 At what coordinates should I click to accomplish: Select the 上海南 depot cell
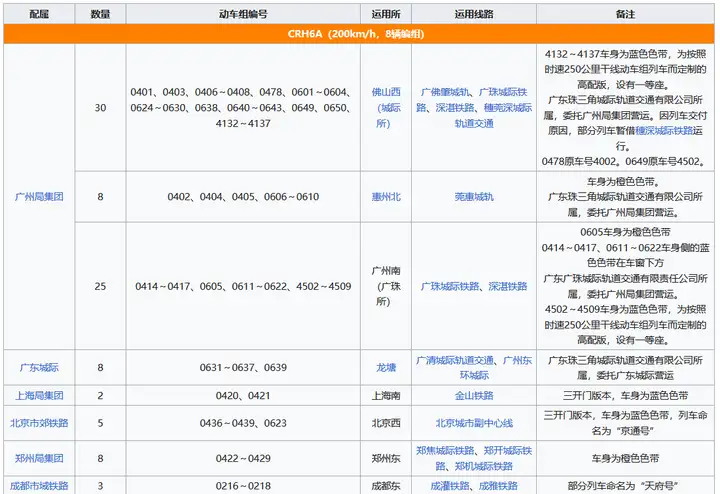coord(386,395)
